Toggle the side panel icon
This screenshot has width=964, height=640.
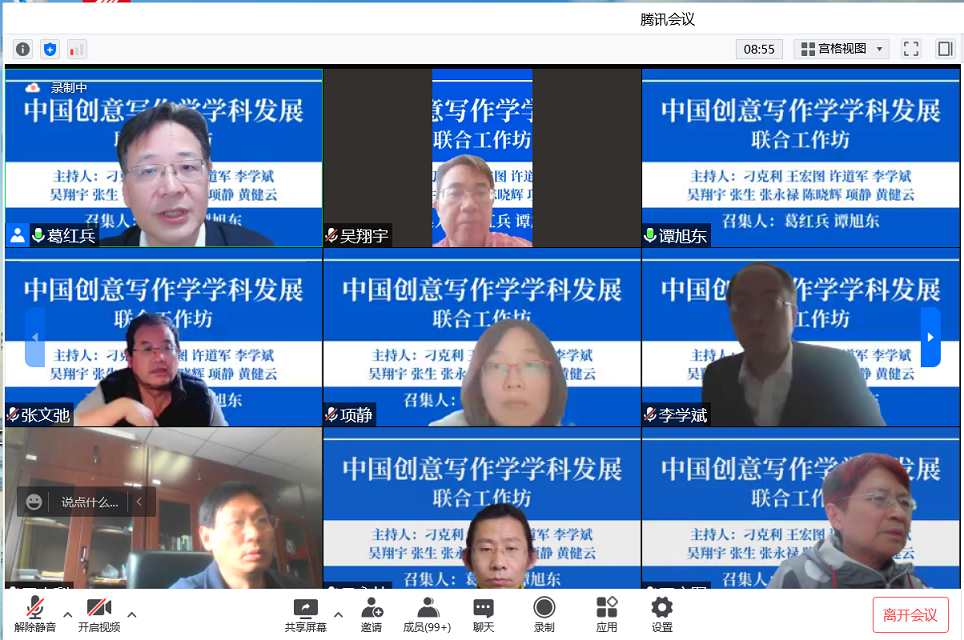944,49
